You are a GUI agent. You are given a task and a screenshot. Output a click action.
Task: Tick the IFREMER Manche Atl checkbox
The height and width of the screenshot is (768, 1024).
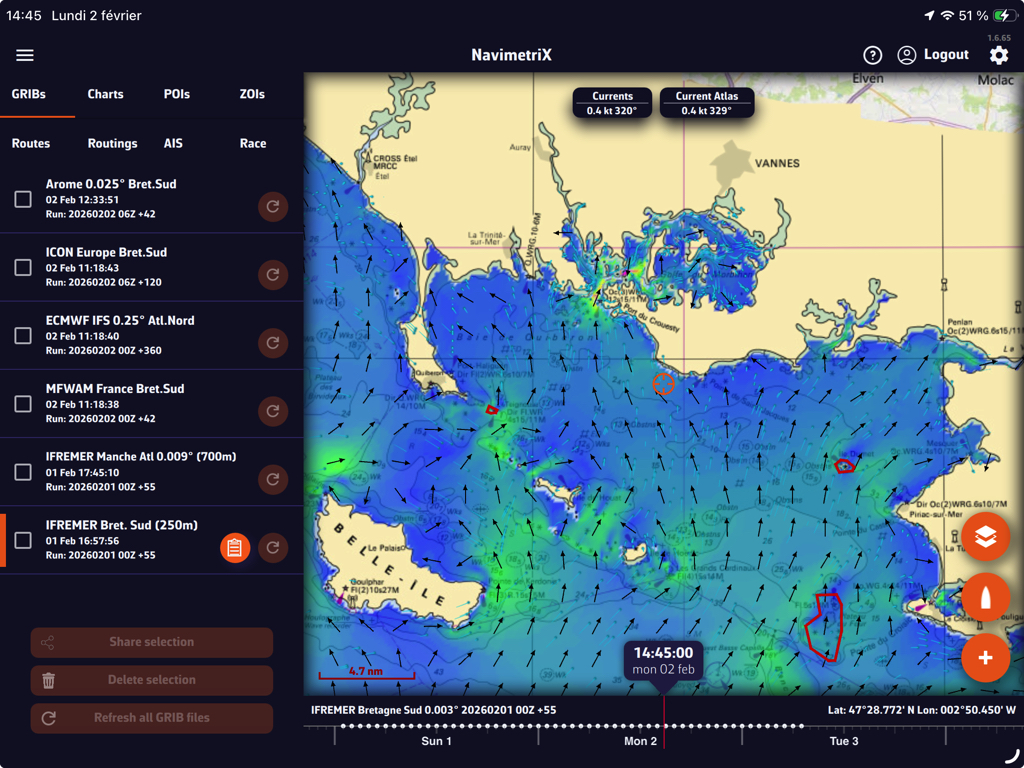coord(23,472)
